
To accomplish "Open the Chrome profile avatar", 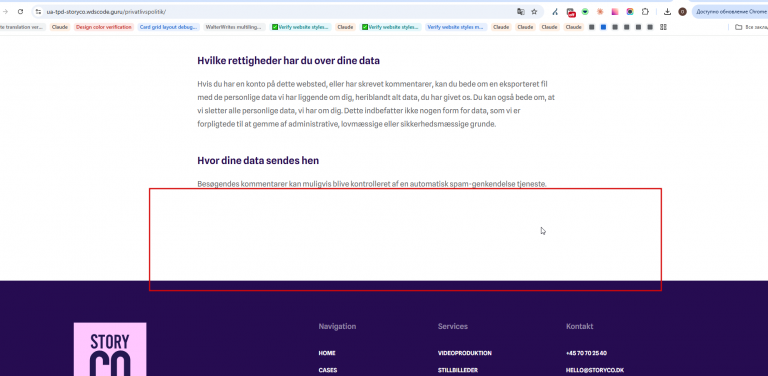I will [682, 12].
